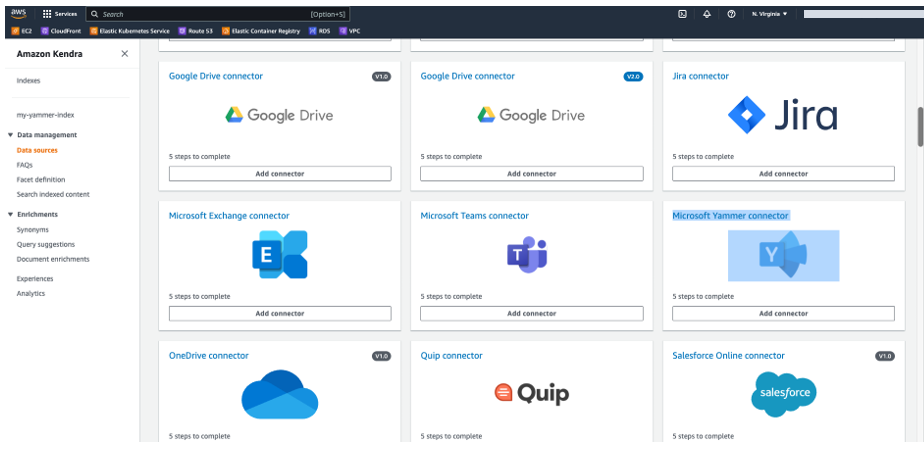
Task: Open the EC2 bookmark
Action: 22,31
